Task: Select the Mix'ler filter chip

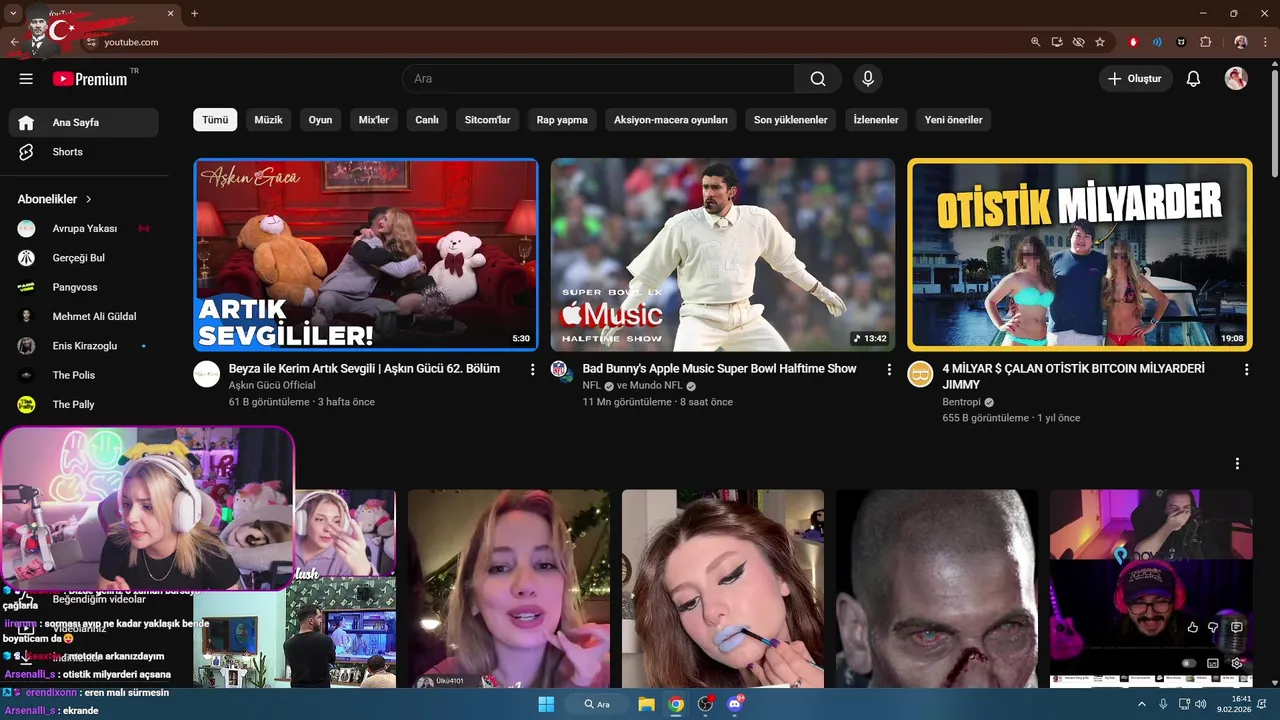Action: pyautogui.click(x=374, y=120)
